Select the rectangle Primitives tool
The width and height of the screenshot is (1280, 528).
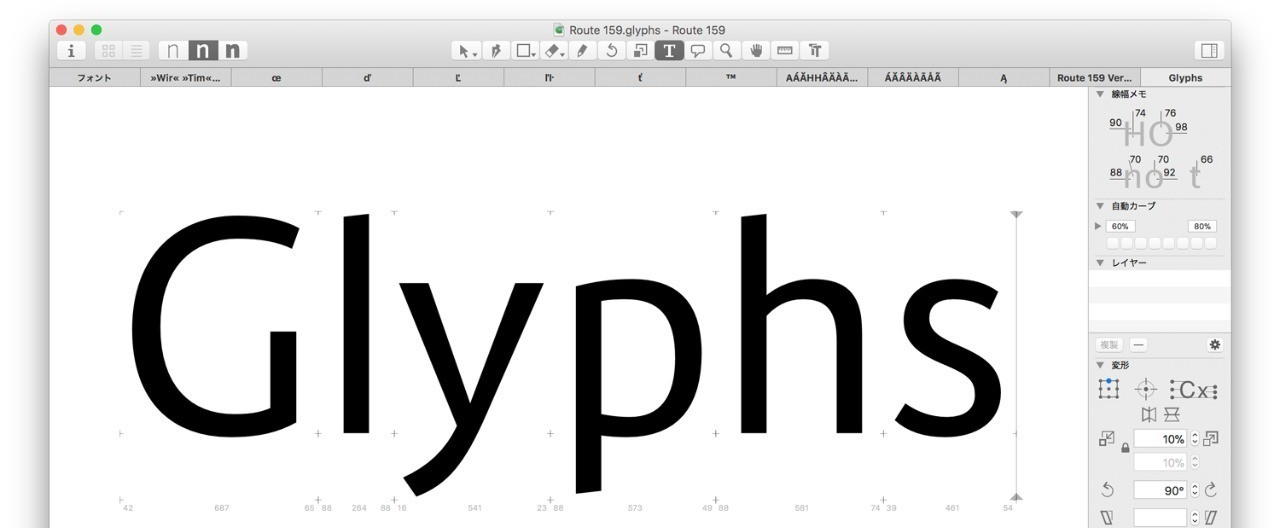[x=525, y=50]
